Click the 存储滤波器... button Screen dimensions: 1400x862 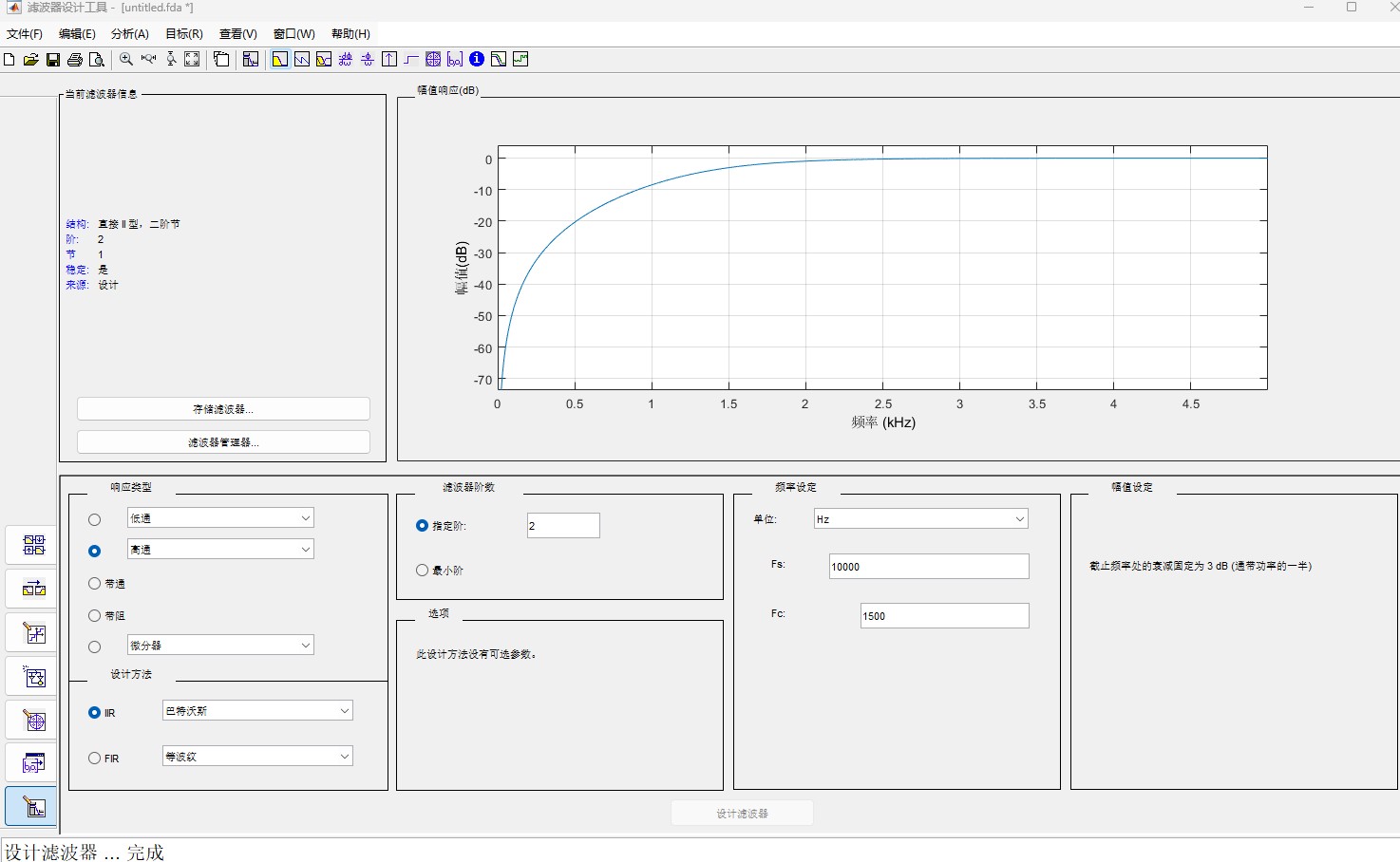click(x=223, y=409)
